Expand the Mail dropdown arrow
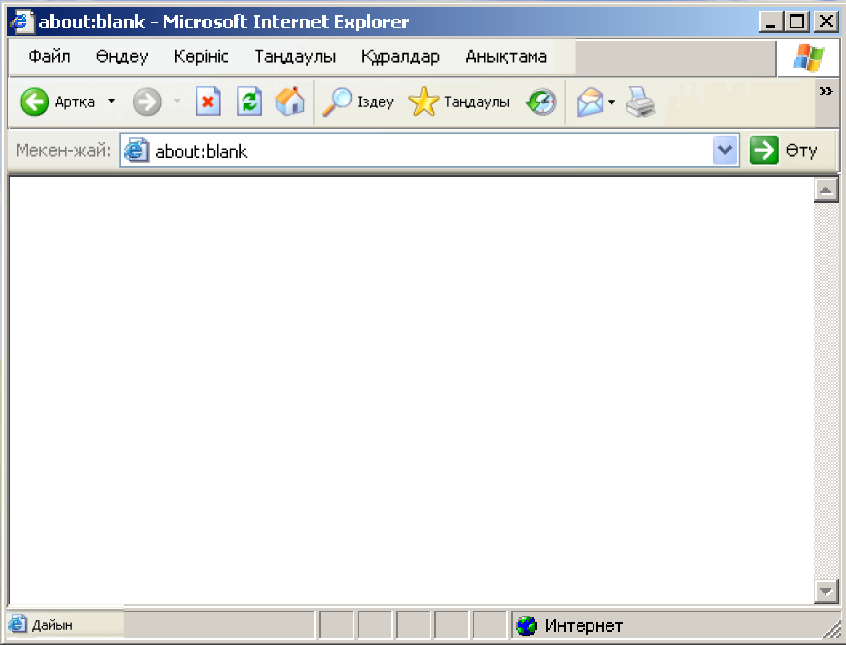This screenshot has width=846, height=645. pyautogui.click(x=611, y=101)
